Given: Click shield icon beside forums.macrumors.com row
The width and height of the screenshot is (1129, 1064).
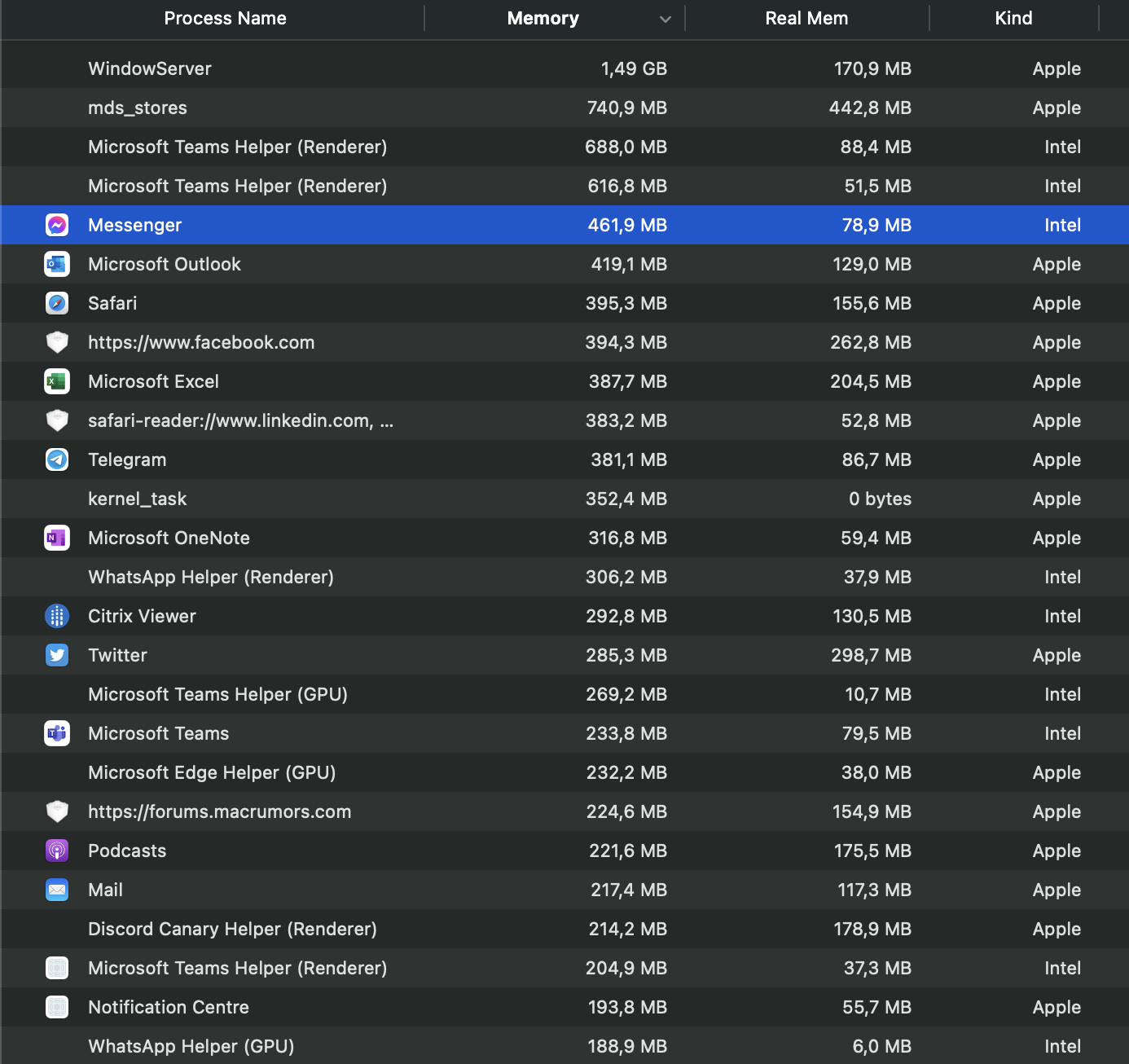Looking at the screenshot, I should [x=57, y=811].
